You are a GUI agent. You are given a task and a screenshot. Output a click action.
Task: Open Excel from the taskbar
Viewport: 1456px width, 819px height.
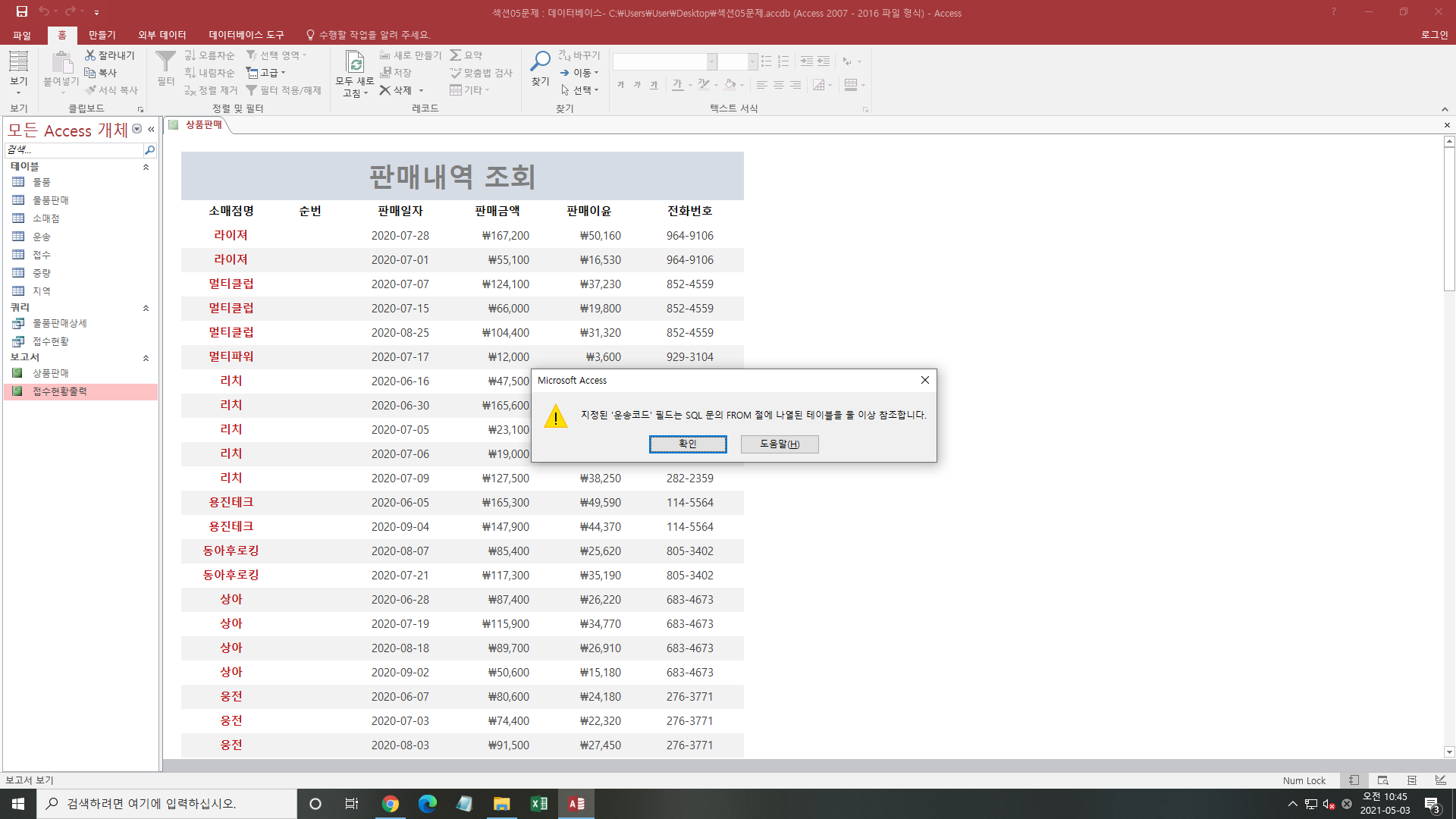click(538, 804)
